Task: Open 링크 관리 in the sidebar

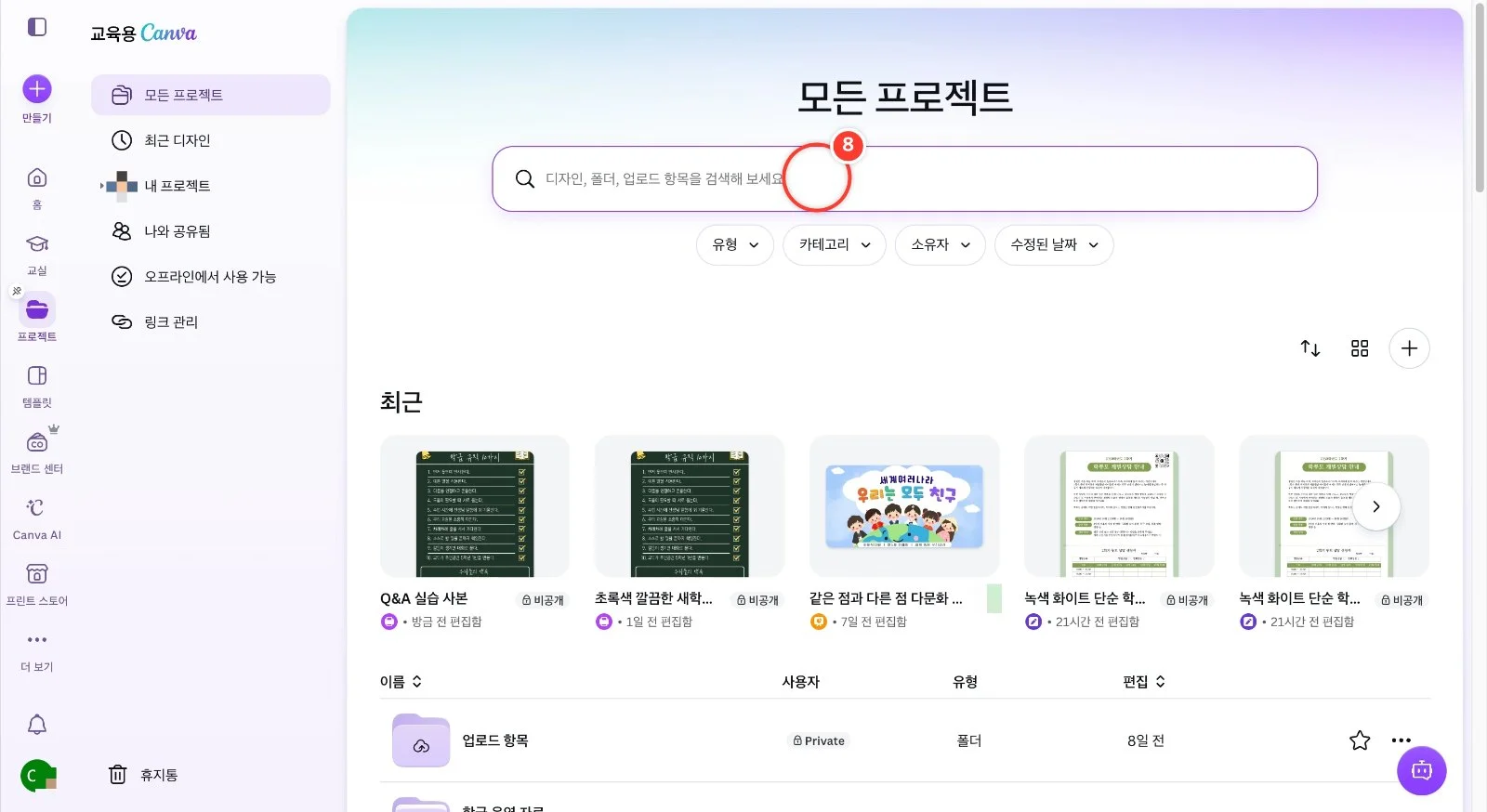Action: (x=211, y=322)
